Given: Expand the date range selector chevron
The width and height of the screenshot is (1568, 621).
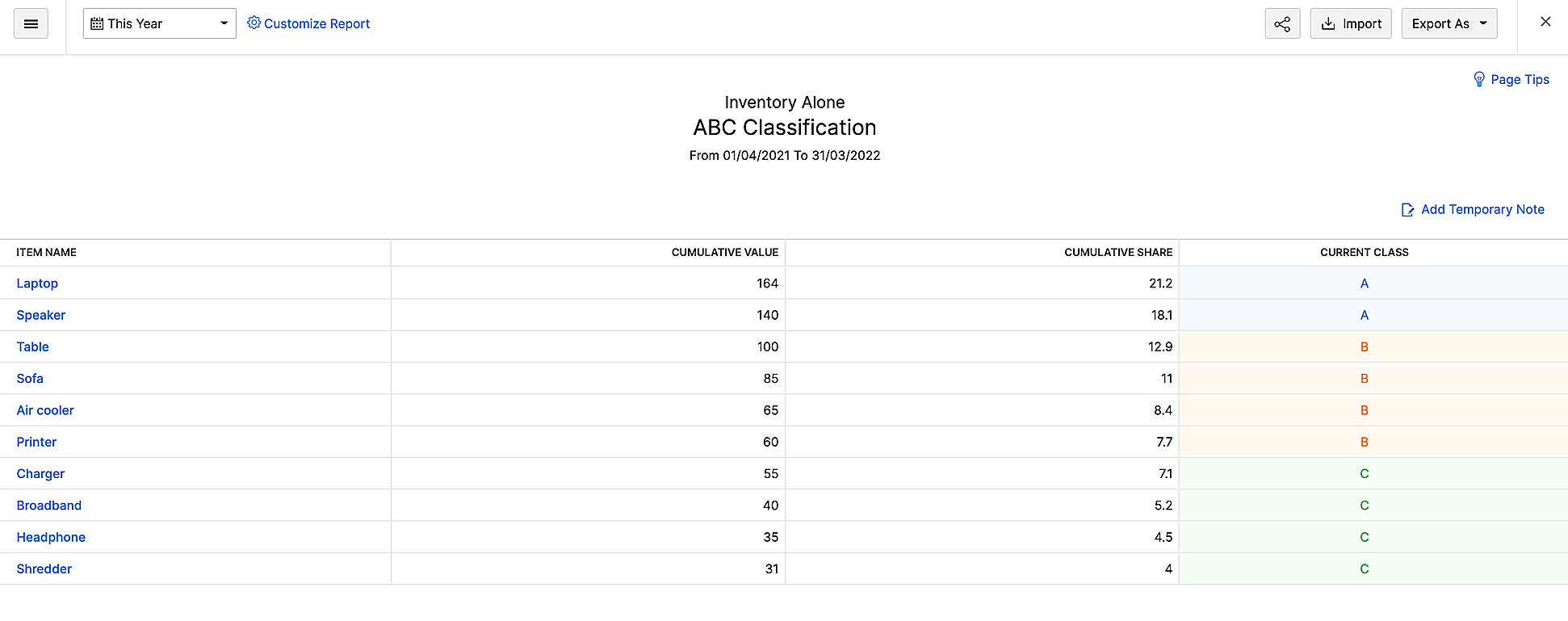Looking at the screenshot, I should click(x=224, y=23).
